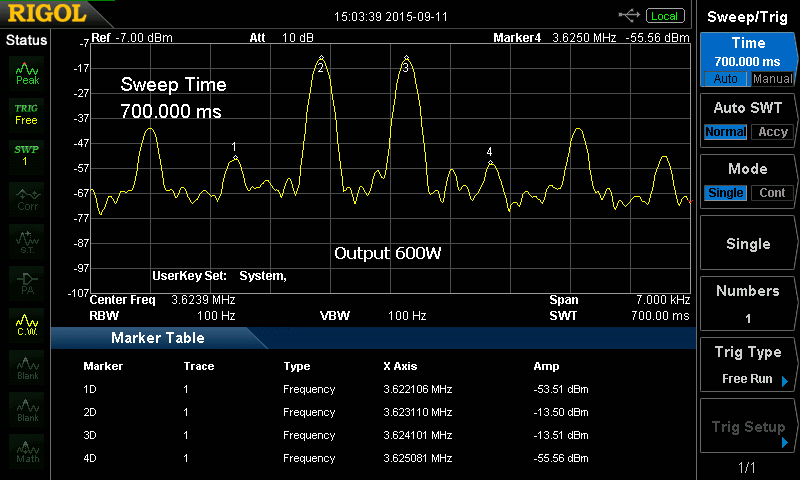Select the S.T status icon

tap(27, 240)
